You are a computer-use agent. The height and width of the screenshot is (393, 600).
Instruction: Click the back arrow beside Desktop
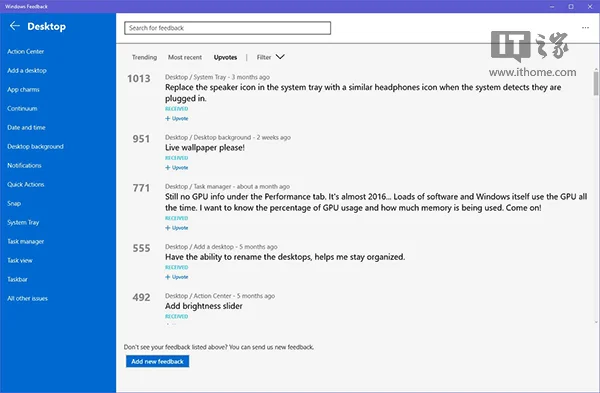click(15, 26)
